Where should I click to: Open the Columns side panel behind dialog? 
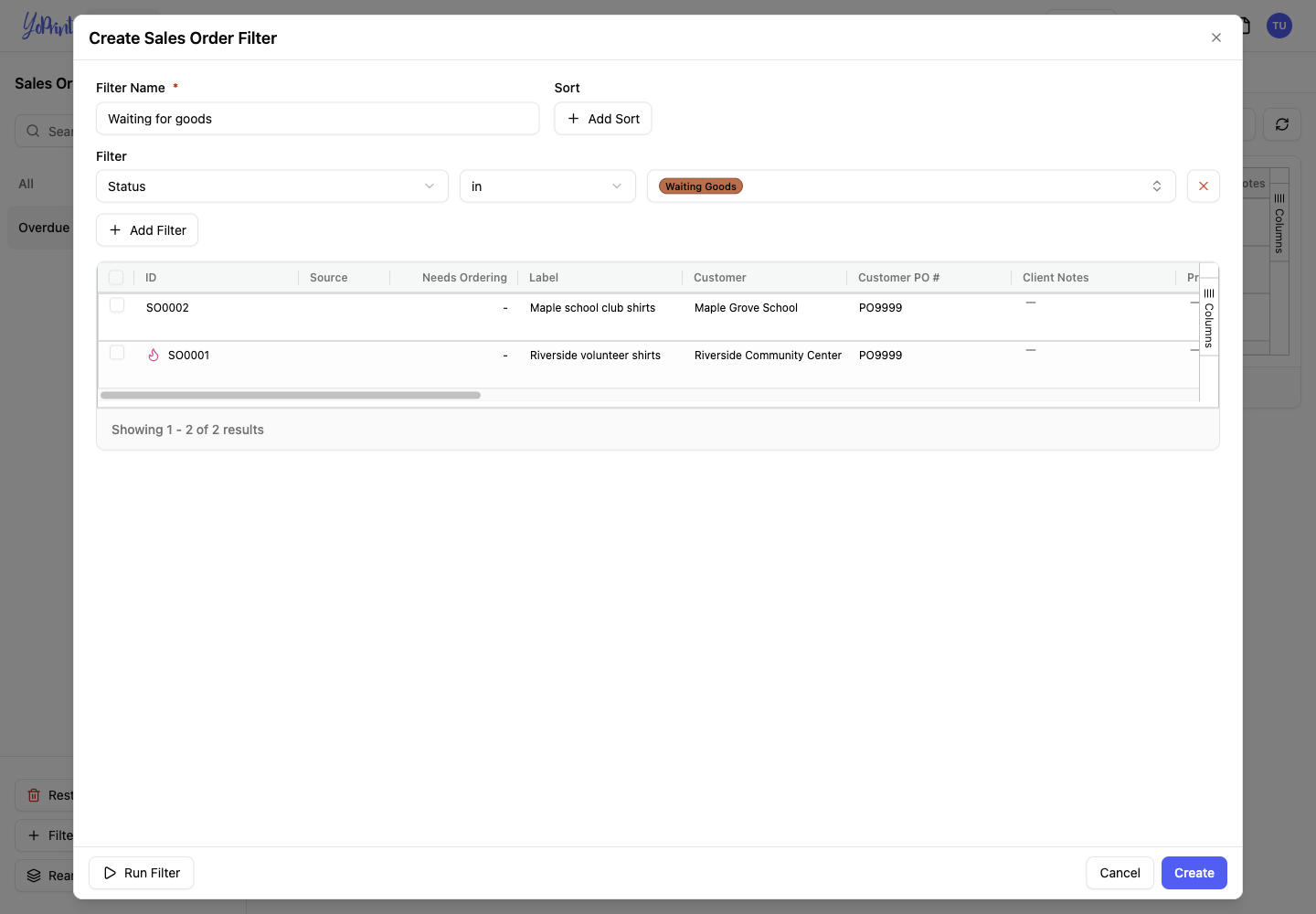[1279, 223]
